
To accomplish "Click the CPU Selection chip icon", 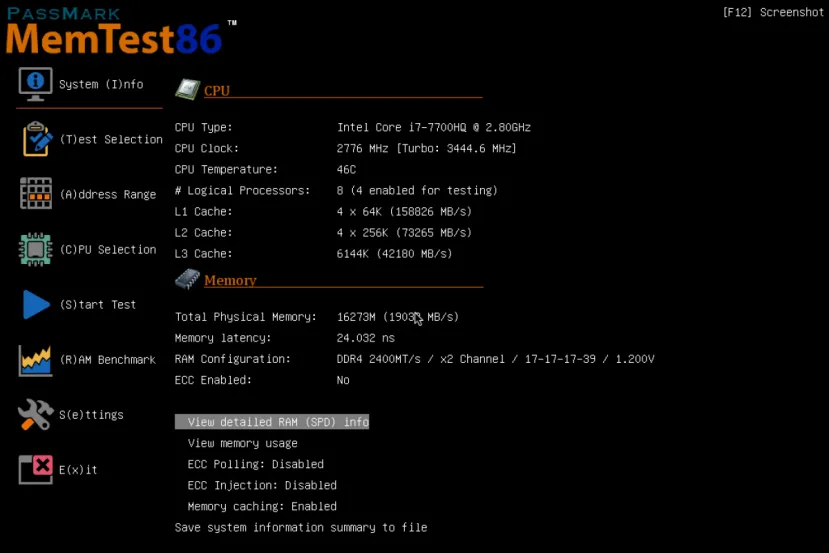I will (x=35, y=249).
